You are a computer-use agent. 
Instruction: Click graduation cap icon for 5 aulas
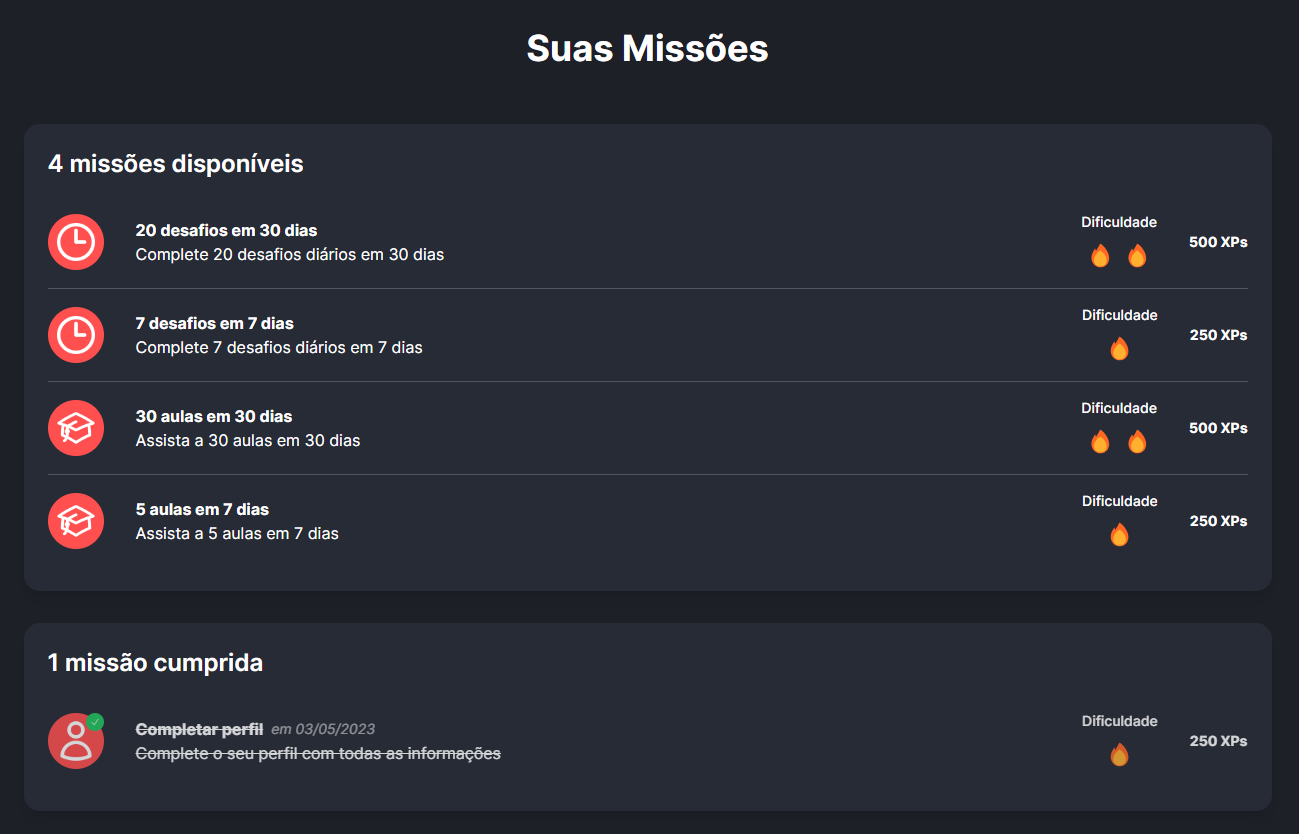[x=76, y=521]
